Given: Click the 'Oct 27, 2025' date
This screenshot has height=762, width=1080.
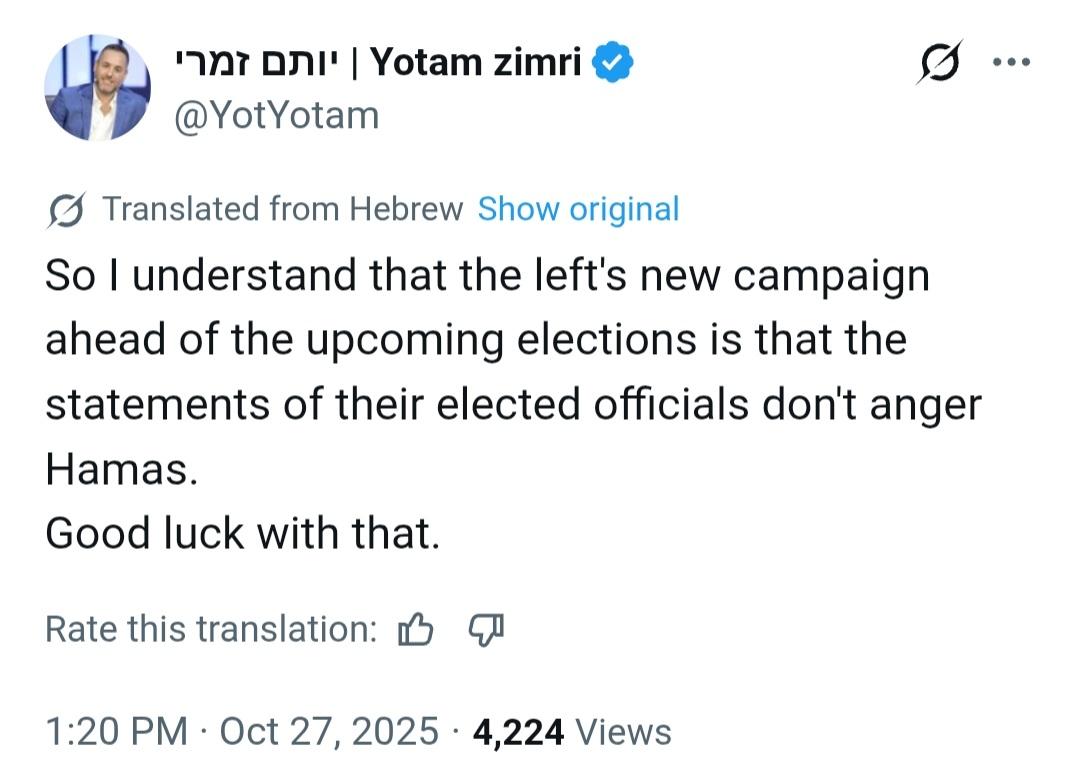Looking at the screenshot, I should tap(329, 731).
